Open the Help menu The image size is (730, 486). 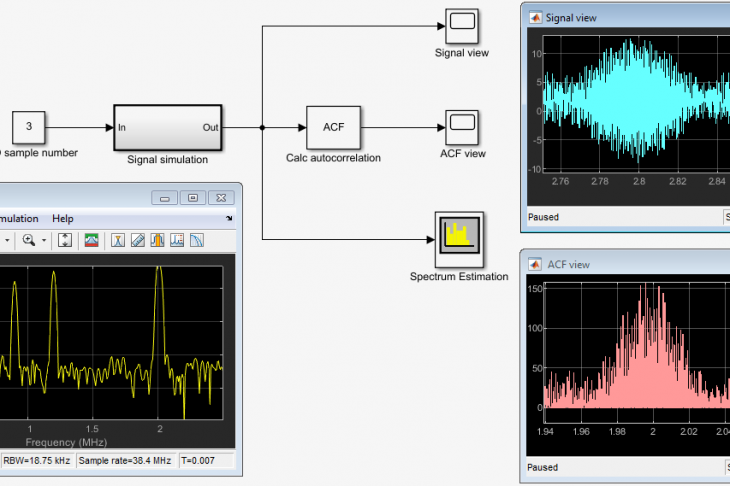click(63, 218)
